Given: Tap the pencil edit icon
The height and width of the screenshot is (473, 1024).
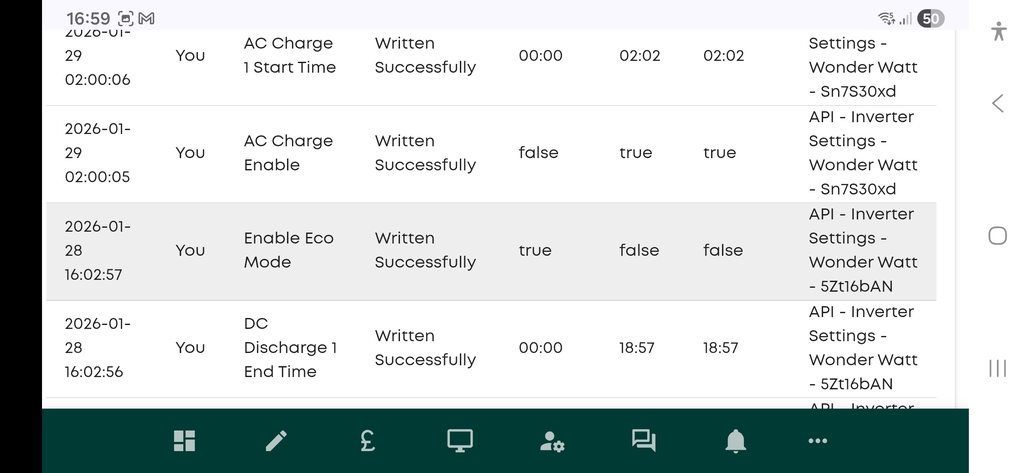Looking at the screenshot, I should [276, 441].
